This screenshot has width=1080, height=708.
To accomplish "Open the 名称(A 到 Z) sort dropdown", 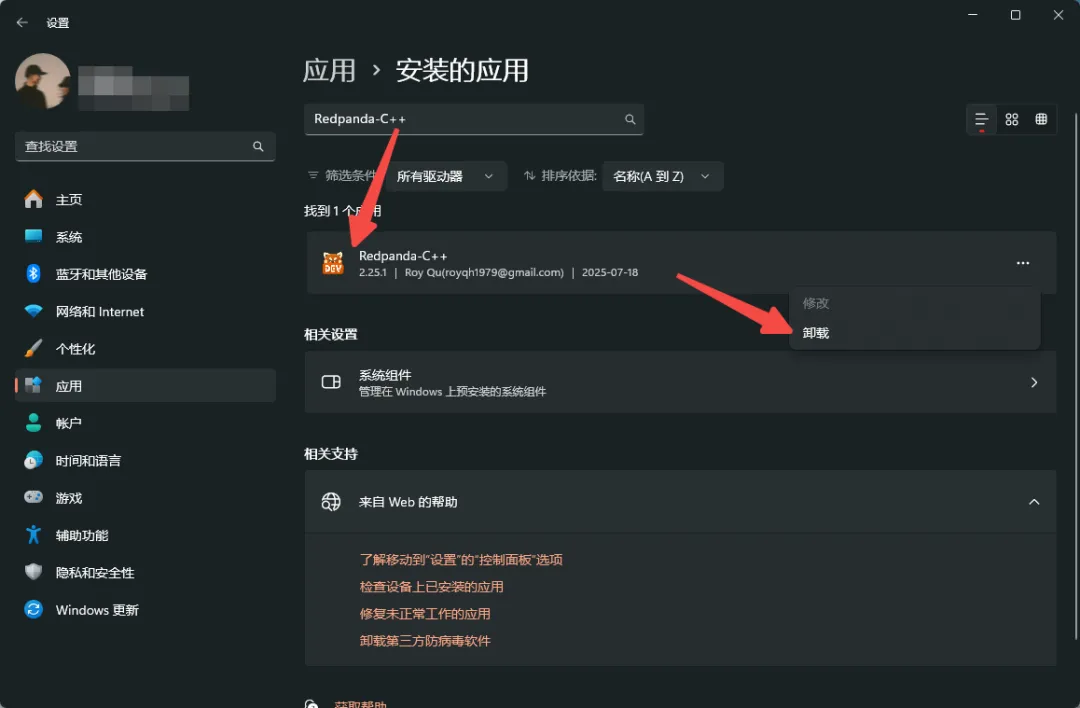I will 663,176.
